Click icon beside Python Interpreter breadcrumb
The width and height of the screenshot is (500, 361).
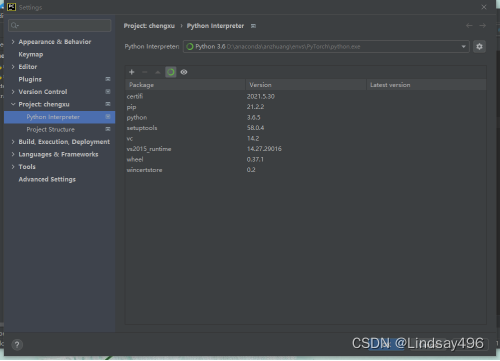(x=253, y=26)
